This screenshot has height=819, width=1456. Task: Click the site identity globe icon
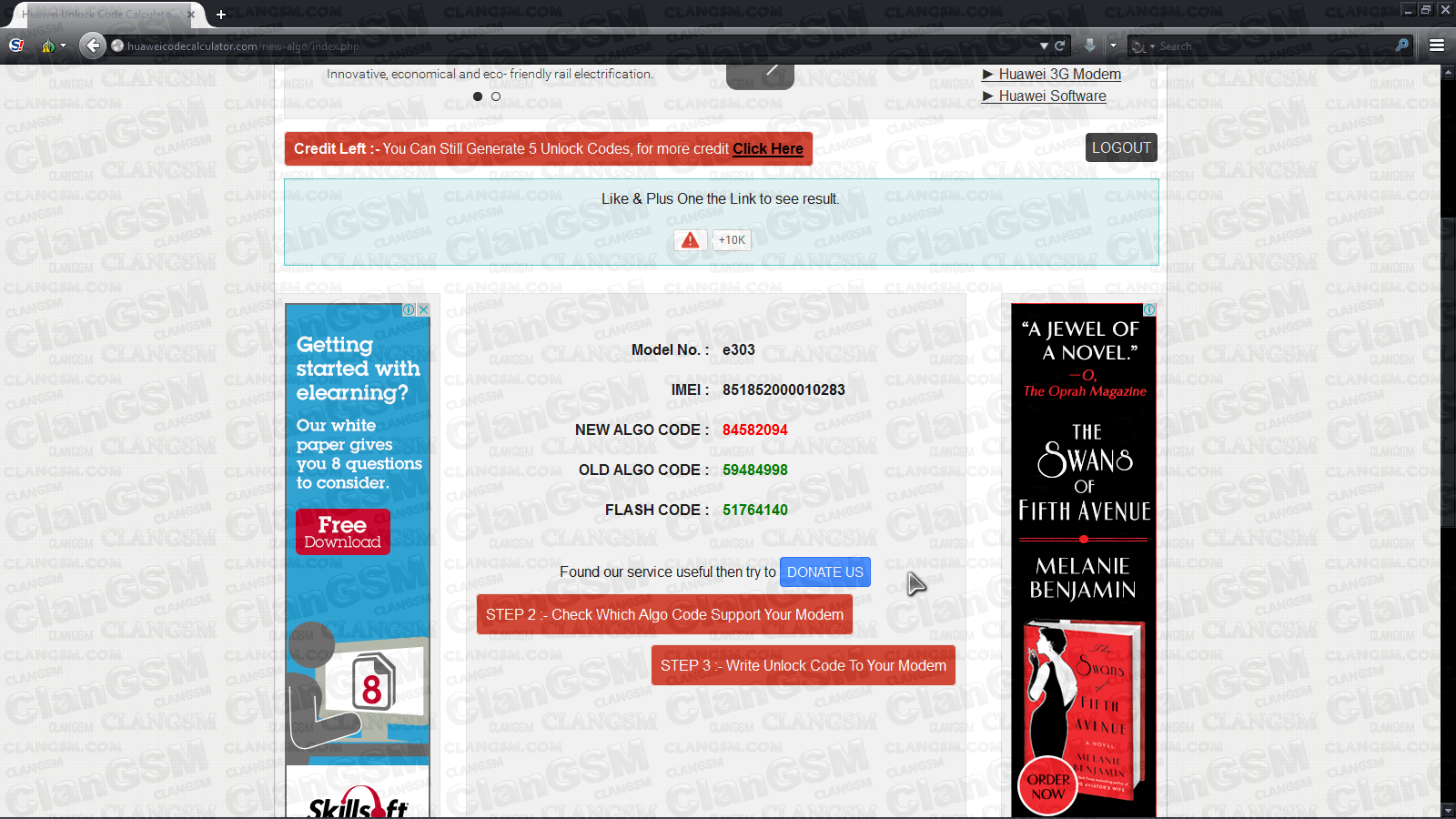117,45
